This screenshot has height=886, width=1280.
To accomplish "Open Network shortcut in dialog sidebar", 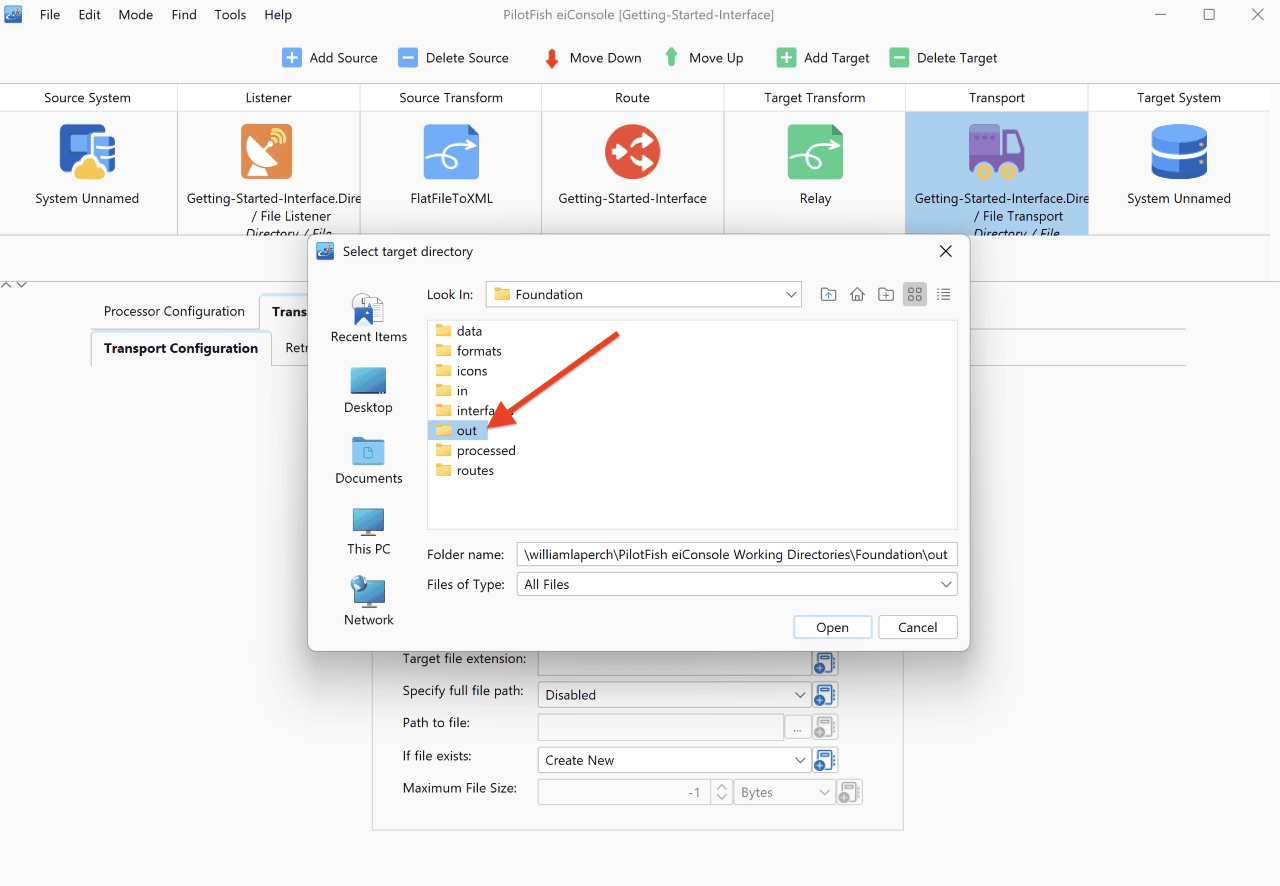I will click(369, 603).
